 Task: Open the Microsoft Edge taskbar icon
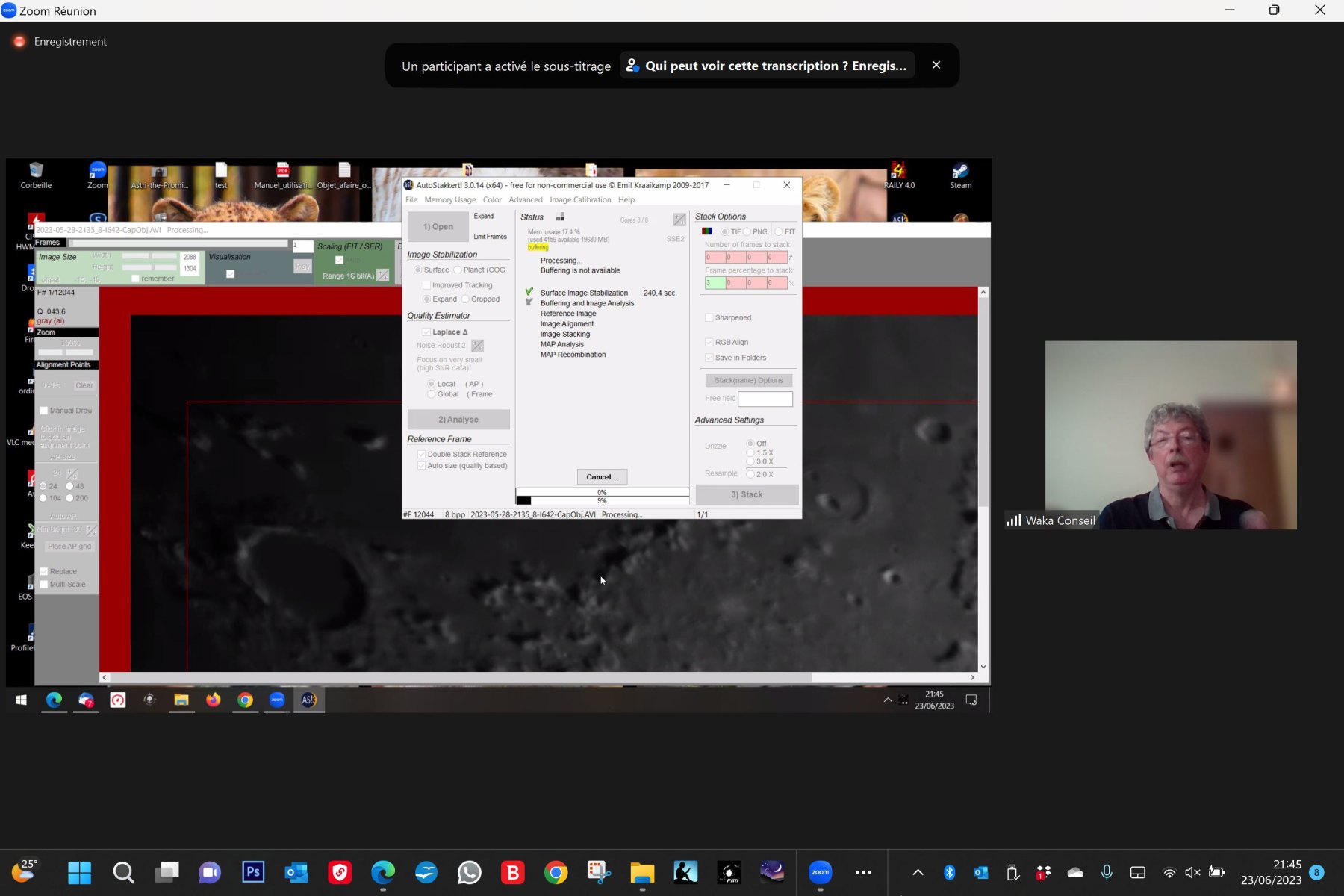point(383,872)
